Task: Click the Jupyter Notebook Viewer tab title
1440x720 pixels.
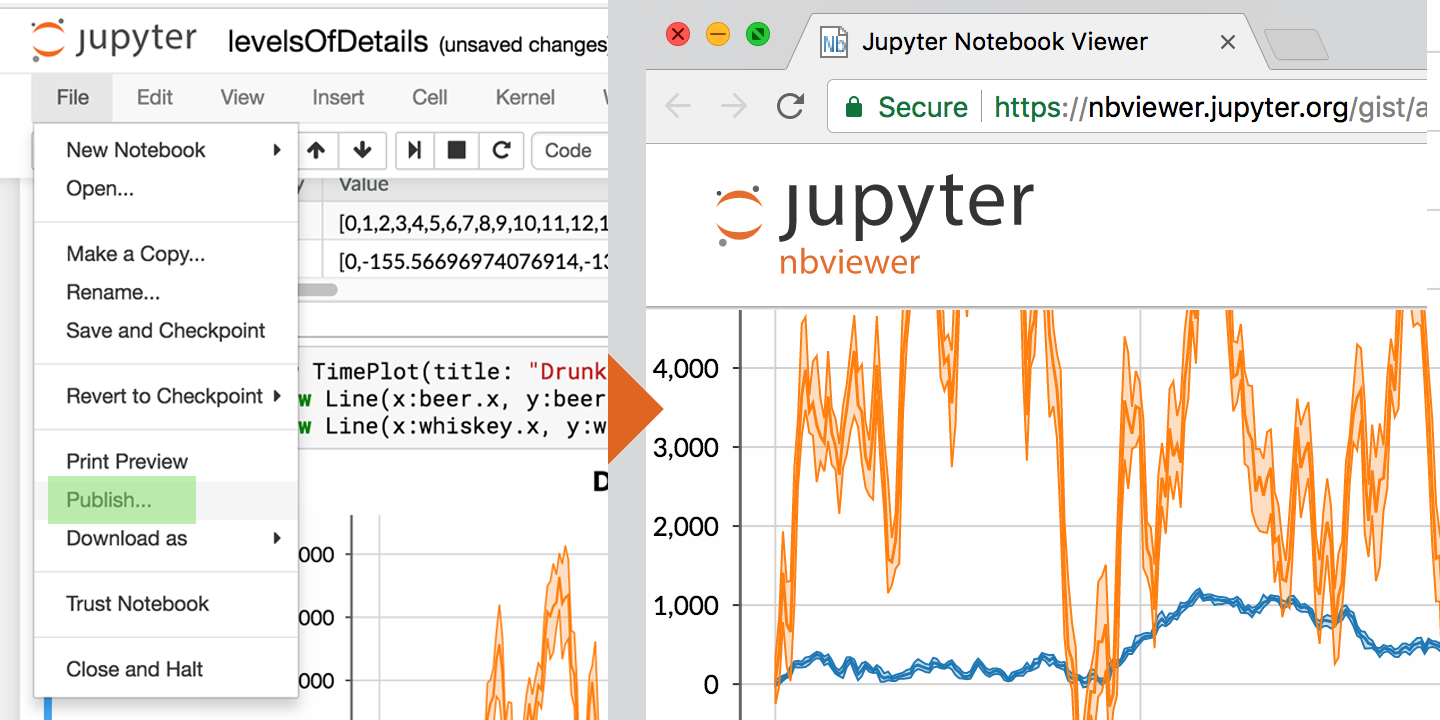Action: (x=1005, y=42)
